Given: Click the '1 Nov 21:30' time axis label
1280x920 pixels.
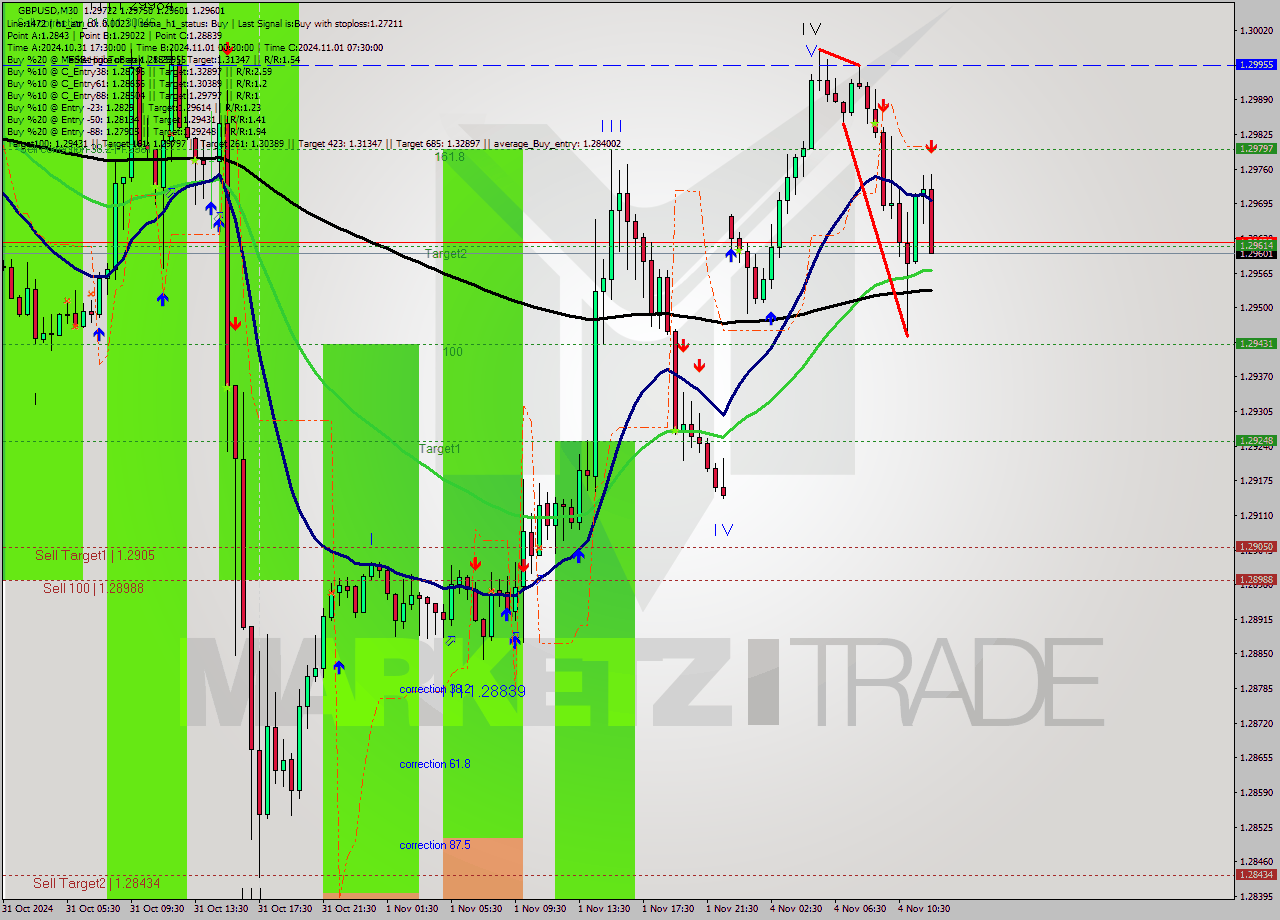Looking at the screenshot, I should [733, 909].
